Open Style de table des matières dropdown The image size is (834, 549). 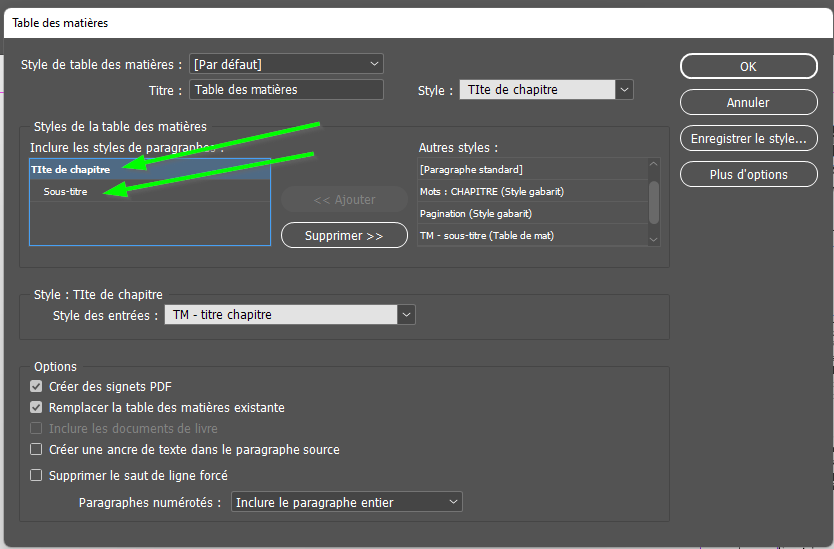287,64
